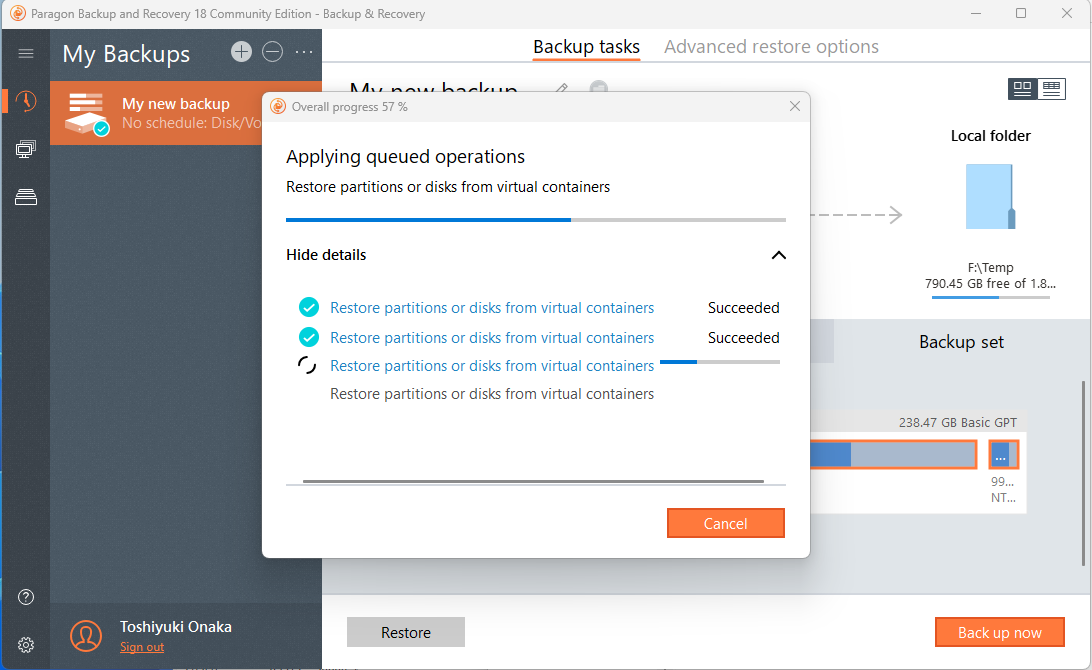Click the My Backups heading
Viewport: 1092px width, 670px height.
(x=126, y=54)
